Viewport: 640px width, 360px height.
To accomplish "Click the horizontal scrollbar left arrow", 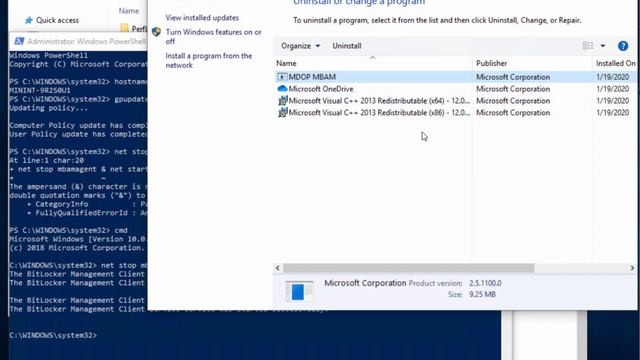I will click(278, 268).
